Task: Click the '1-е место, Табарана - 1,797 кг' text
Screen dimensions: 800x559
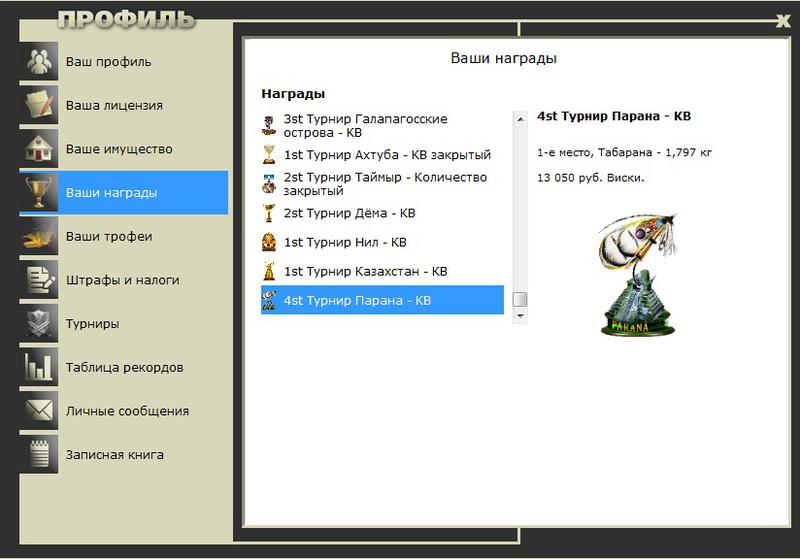Action: tap(624, 153)
